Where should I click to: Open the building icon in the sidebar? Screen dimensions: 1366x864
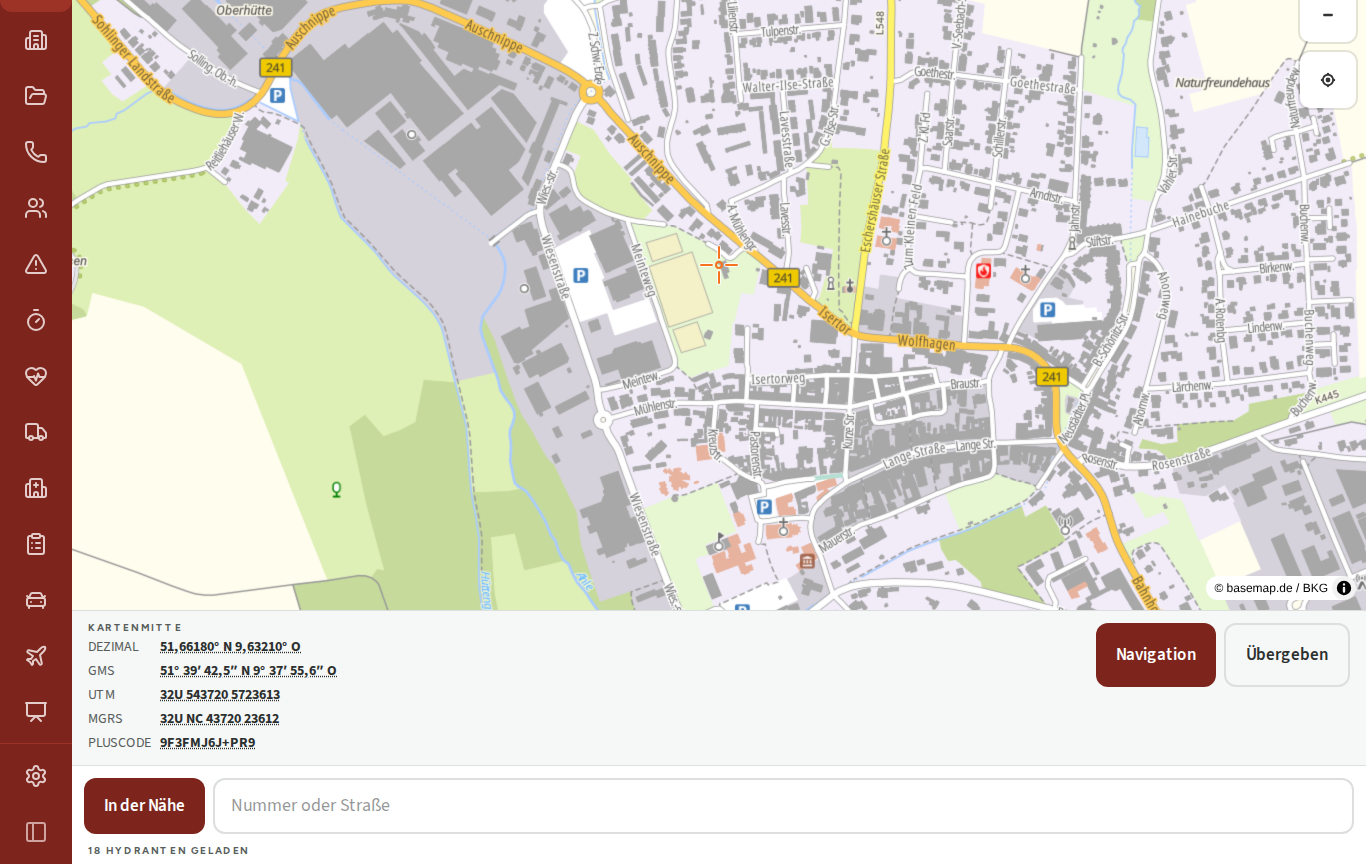click(36, 40)
